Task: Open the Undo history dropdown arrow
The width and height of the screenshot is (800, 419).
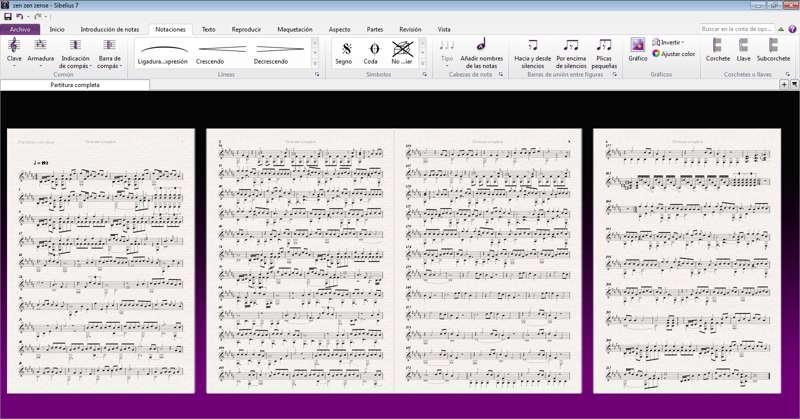Action: click(x=27, y=17)
